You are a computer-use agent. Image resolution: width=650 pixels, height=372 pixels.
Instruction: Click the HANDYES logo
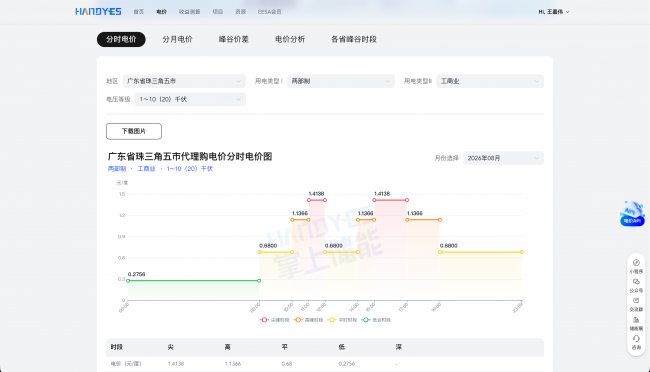tap(98, 12)
